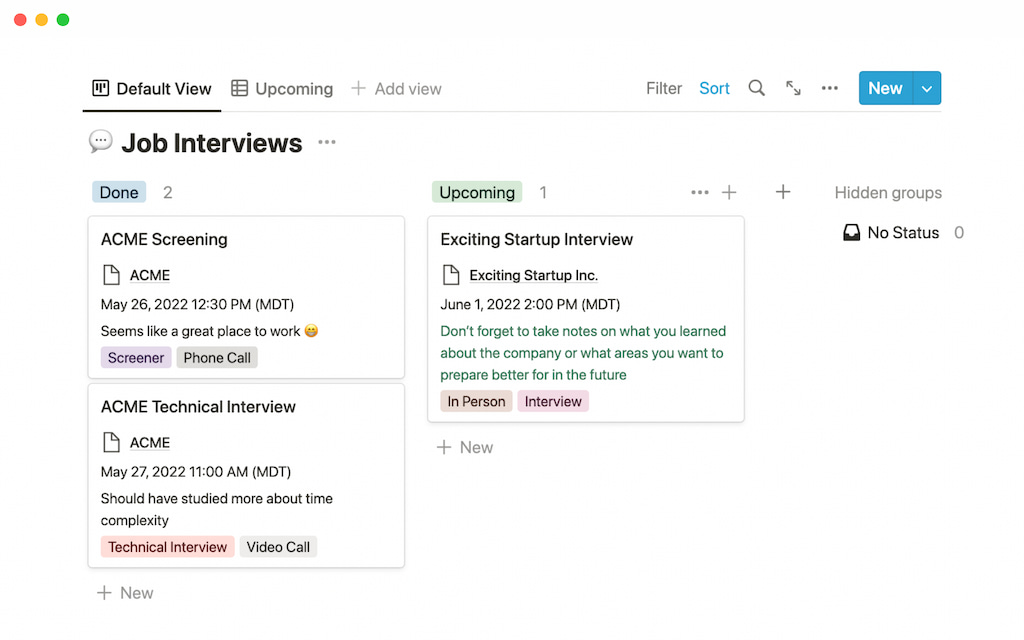Open the Sort options
This screenshot has height=640, width=1024.
point(714,88)
